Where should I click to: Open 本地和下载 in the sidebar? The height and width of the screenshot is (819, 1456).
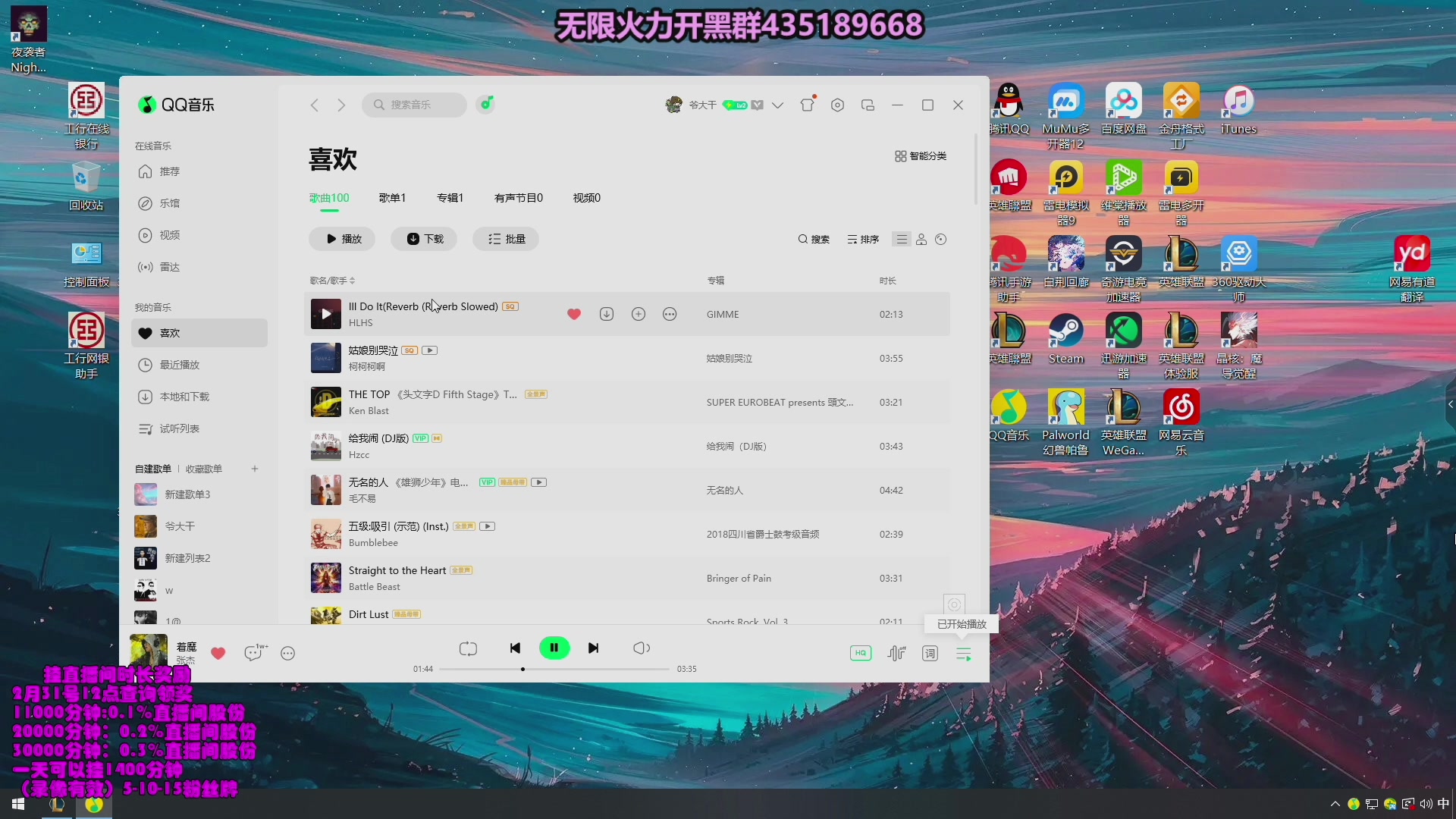point(199,397)
